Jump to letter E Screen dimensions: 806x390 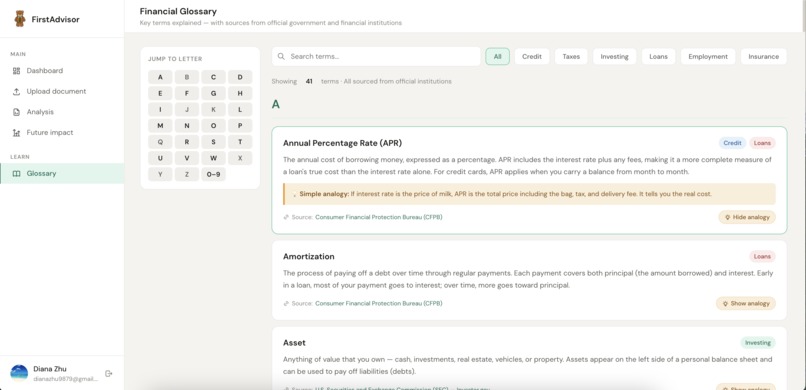pyautogui.click(x=160, y=94)
